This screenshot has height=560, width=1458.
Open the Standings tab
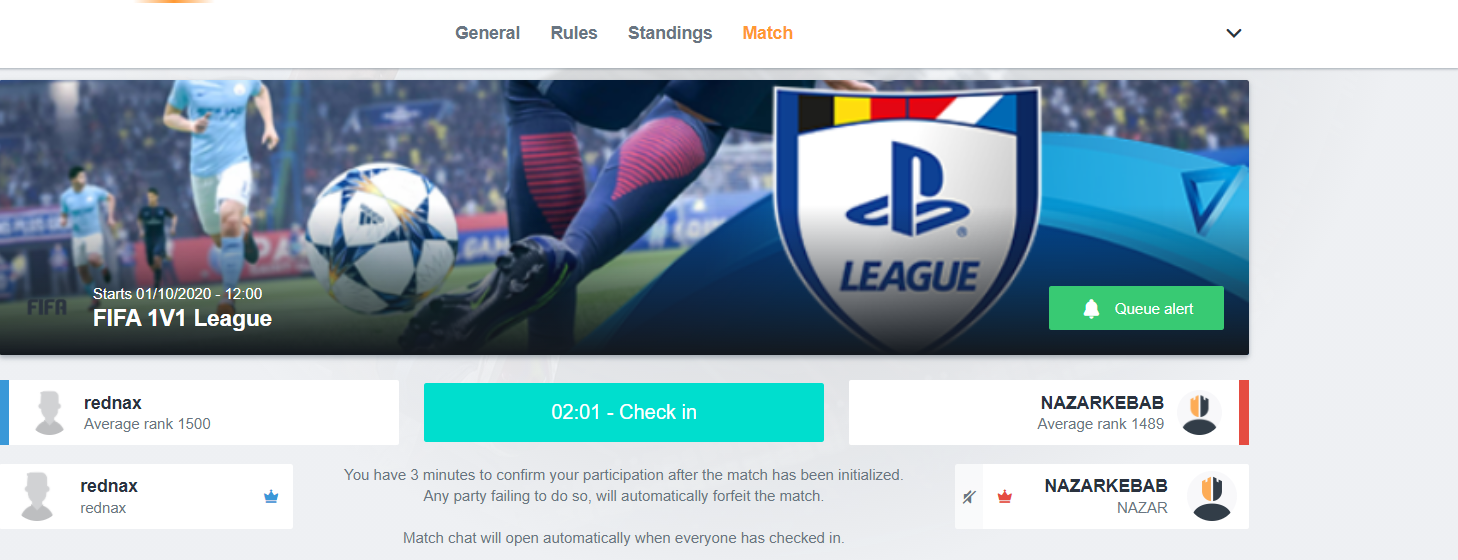point(670,33)
